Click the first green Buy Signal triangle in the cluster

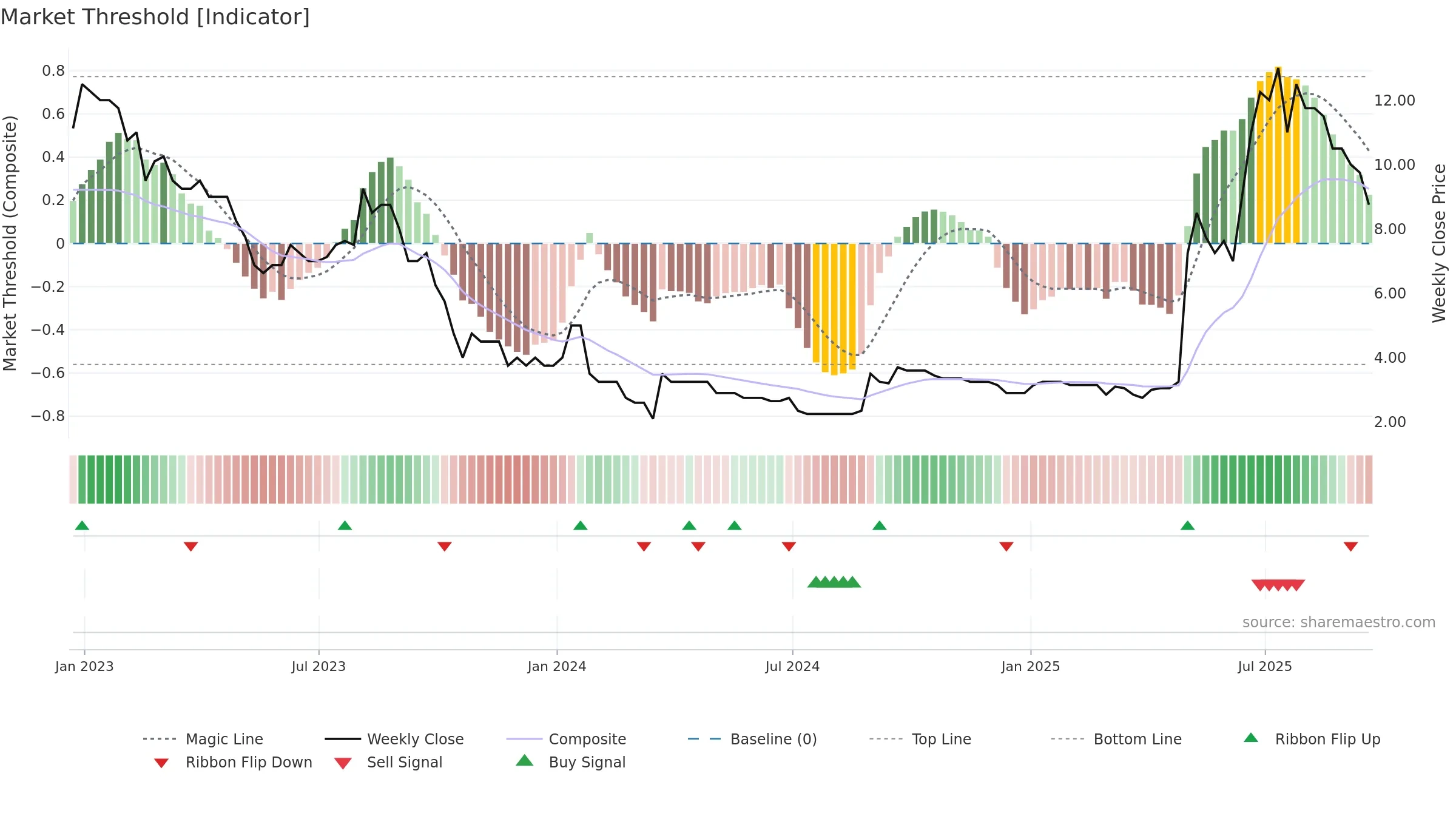[x=815, y=582]
